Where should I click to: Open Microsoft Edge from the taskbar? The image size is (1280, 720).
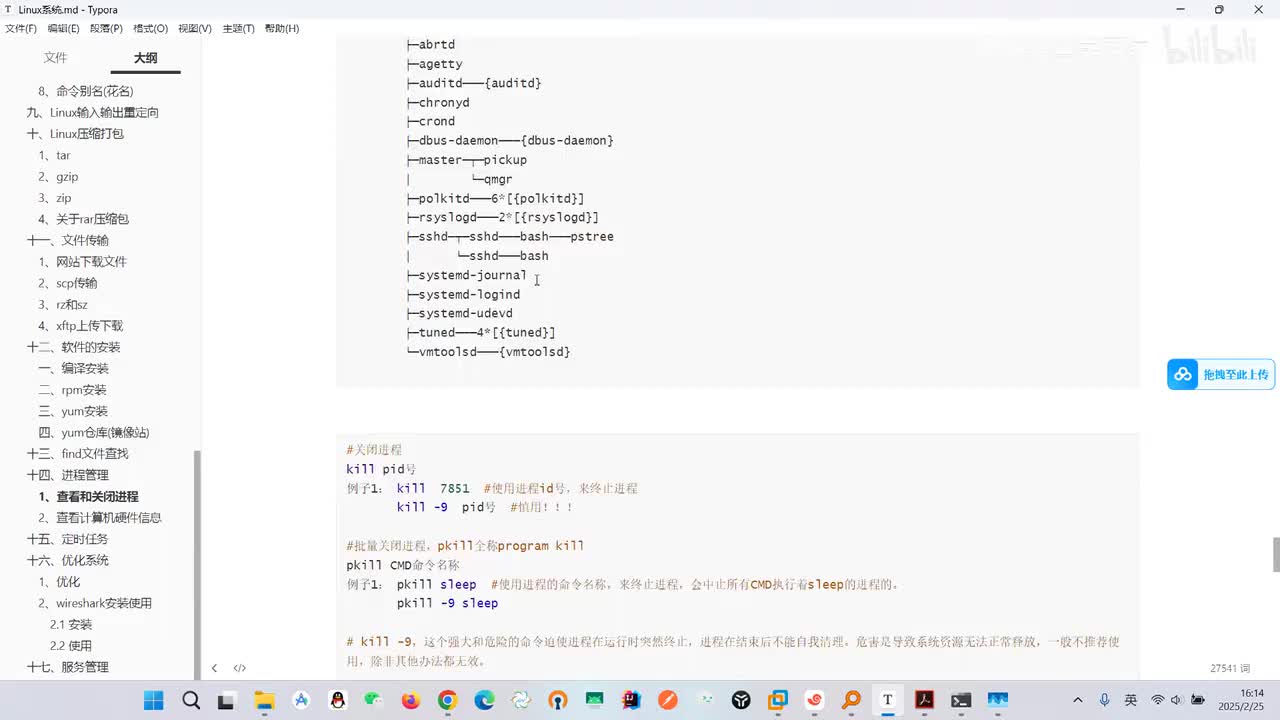click(x=484, y=700)
